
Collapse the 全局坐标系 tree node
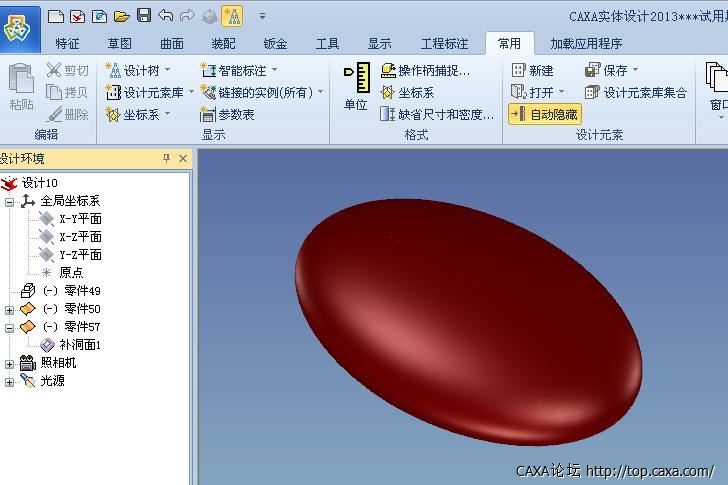tap(9, 201)
